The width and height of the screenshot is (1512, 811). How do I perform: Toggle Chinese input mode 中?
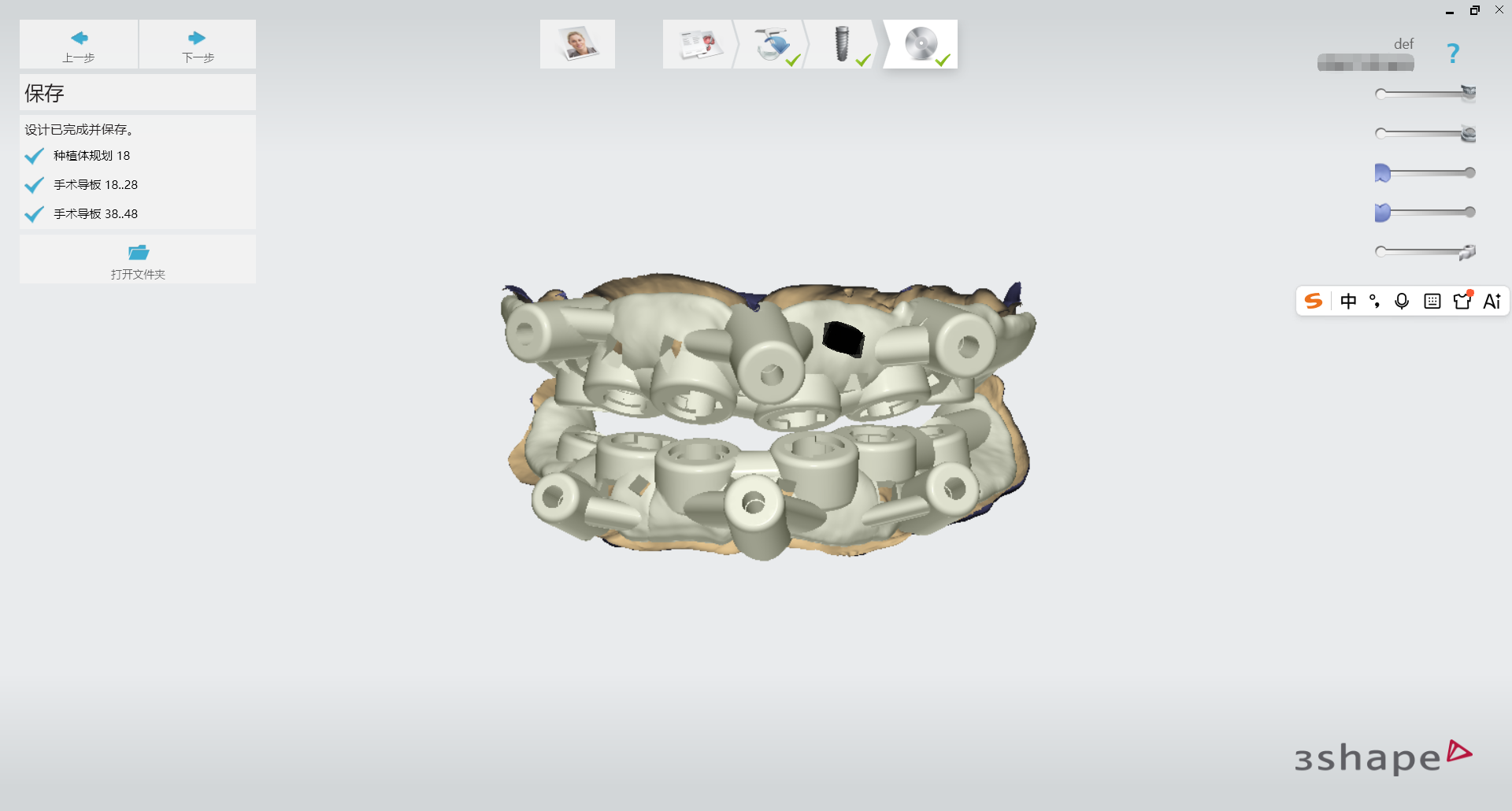(1348, 301)
